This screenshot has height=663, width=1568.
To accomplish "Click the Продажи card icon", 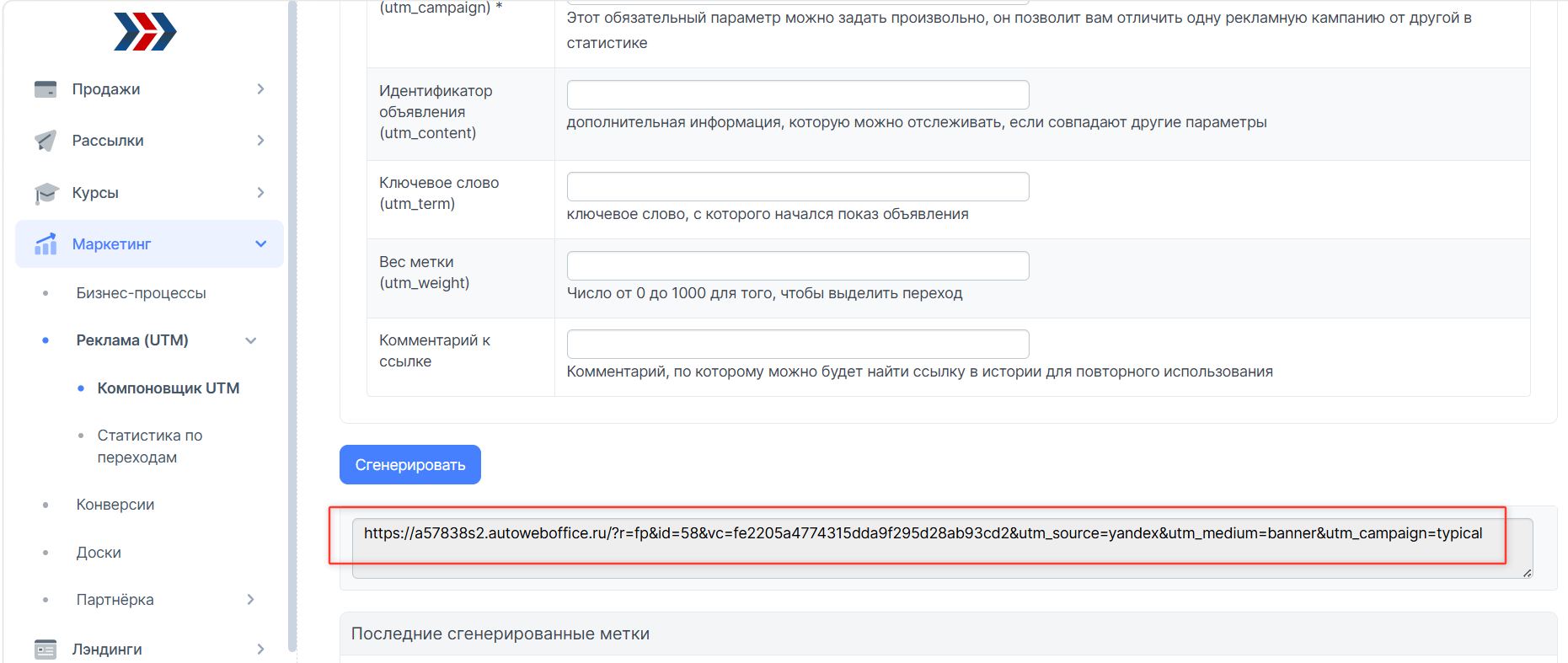I will (x=45, y=89).
